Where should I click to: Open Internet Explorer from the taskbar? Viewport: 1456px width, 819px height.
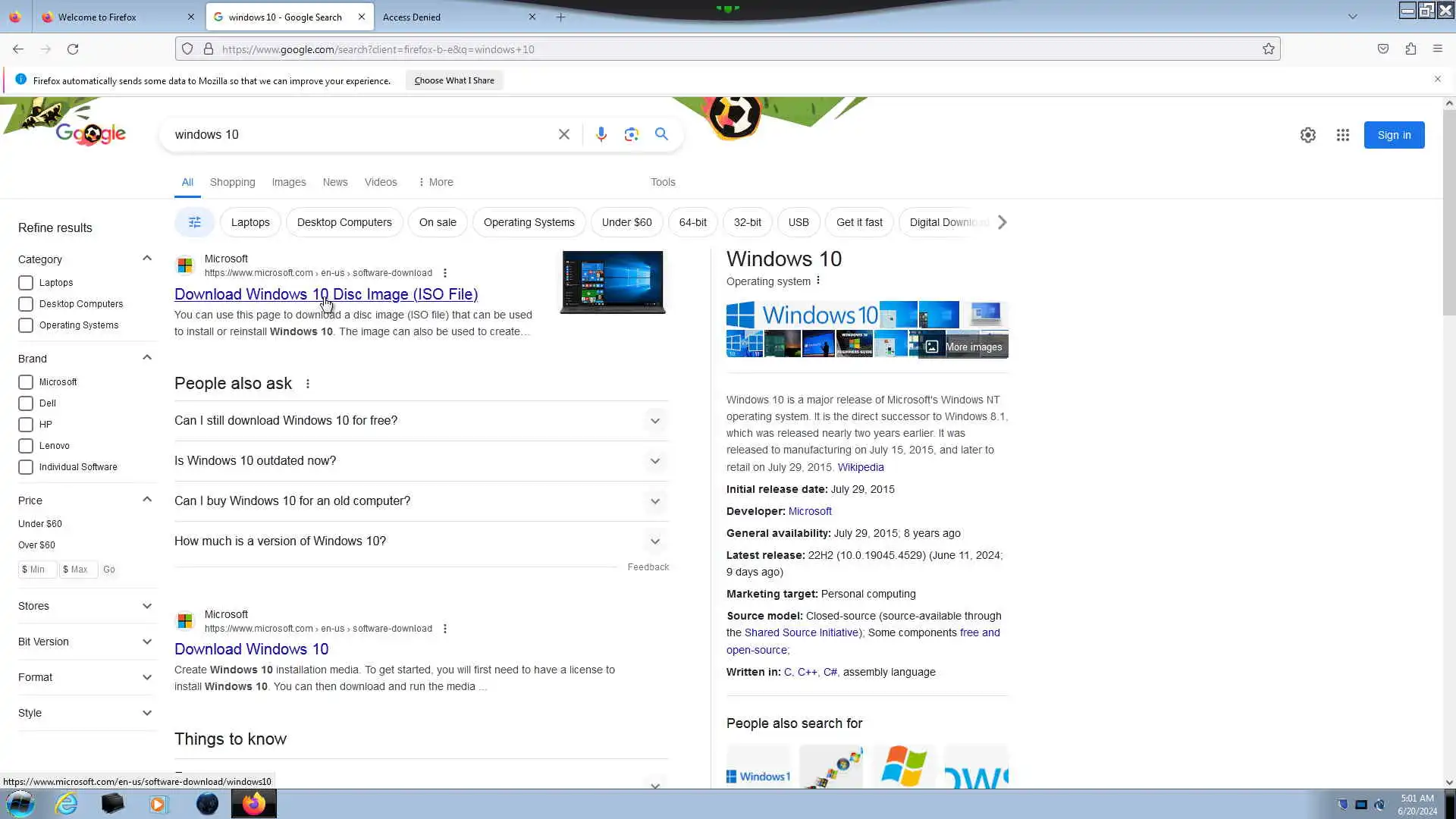click(x=67, y=804)
